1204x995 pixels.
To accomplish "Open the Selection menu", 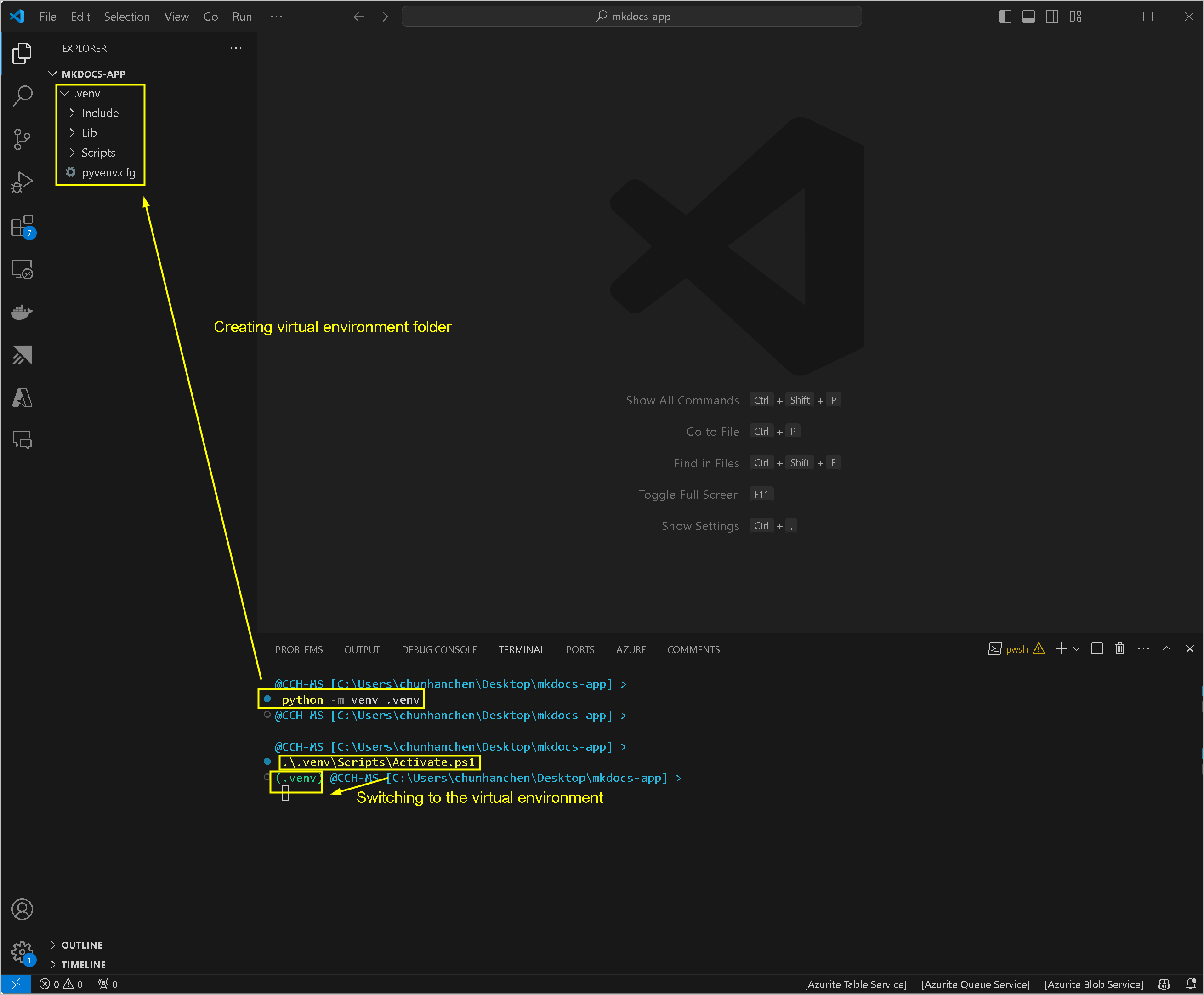I will click(127, 17).
